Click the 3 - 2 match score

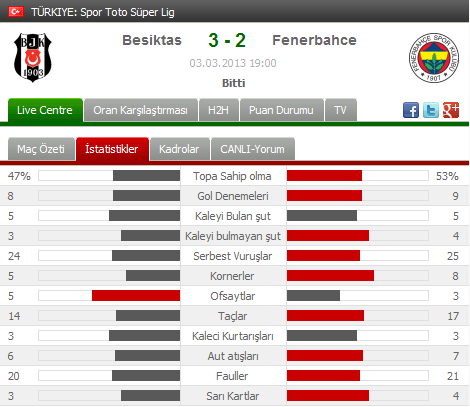click(227, 40)
